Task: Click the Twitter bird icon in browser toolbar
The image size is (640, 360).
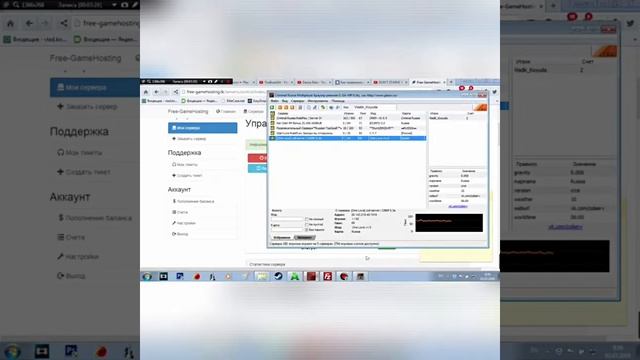Action: pyautogui.click(x=494, y=92)
